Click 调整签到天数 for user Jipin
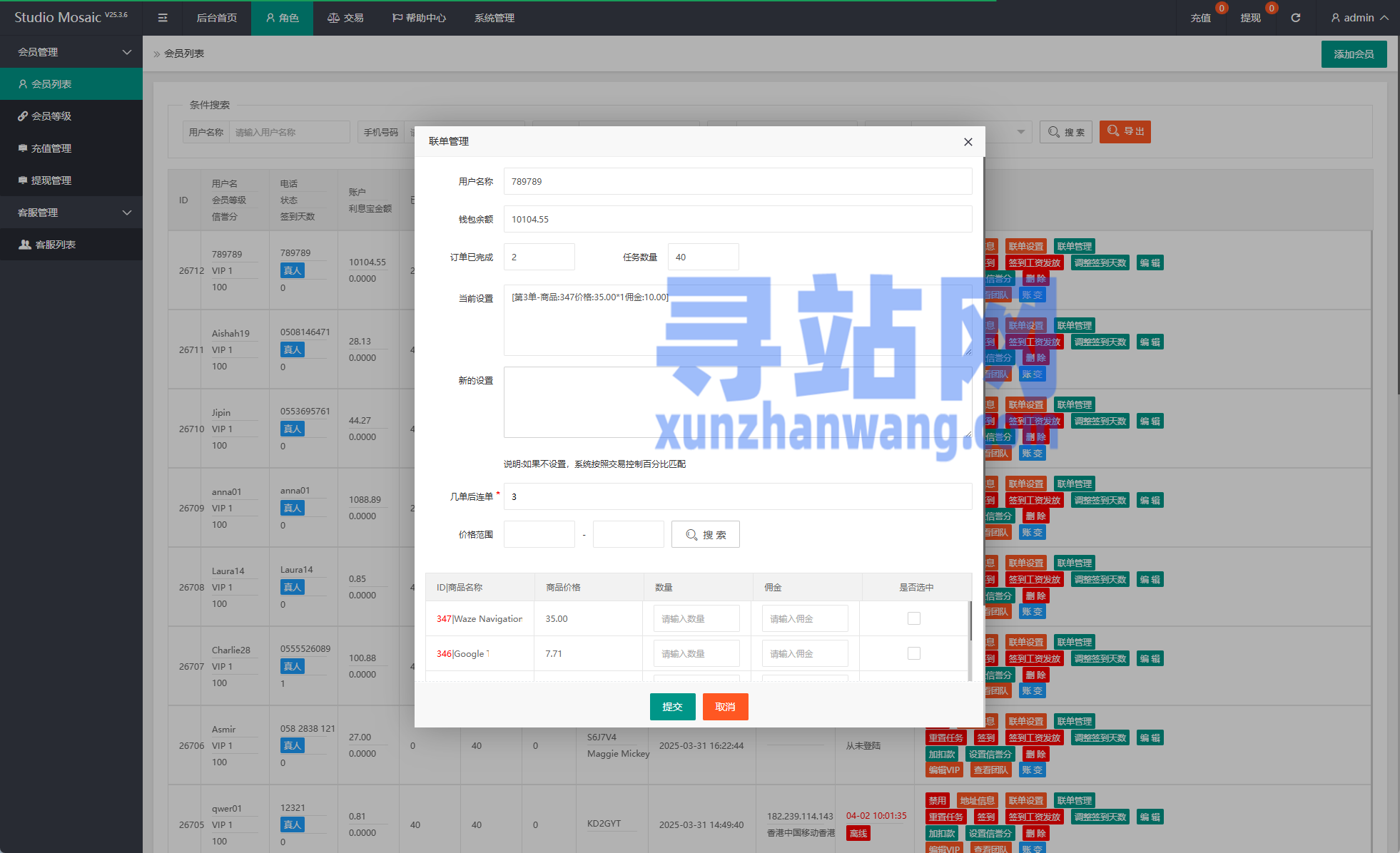This screenshot has width=1400, height=853. (1100, 421)
